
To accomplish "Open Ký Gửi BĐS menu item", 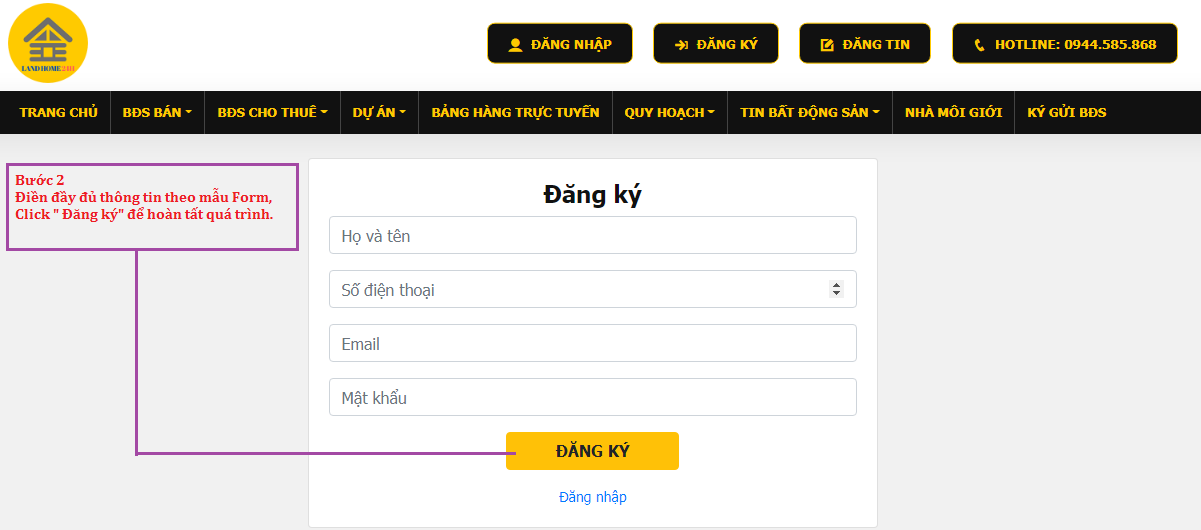I will (x=1067, y=113).
